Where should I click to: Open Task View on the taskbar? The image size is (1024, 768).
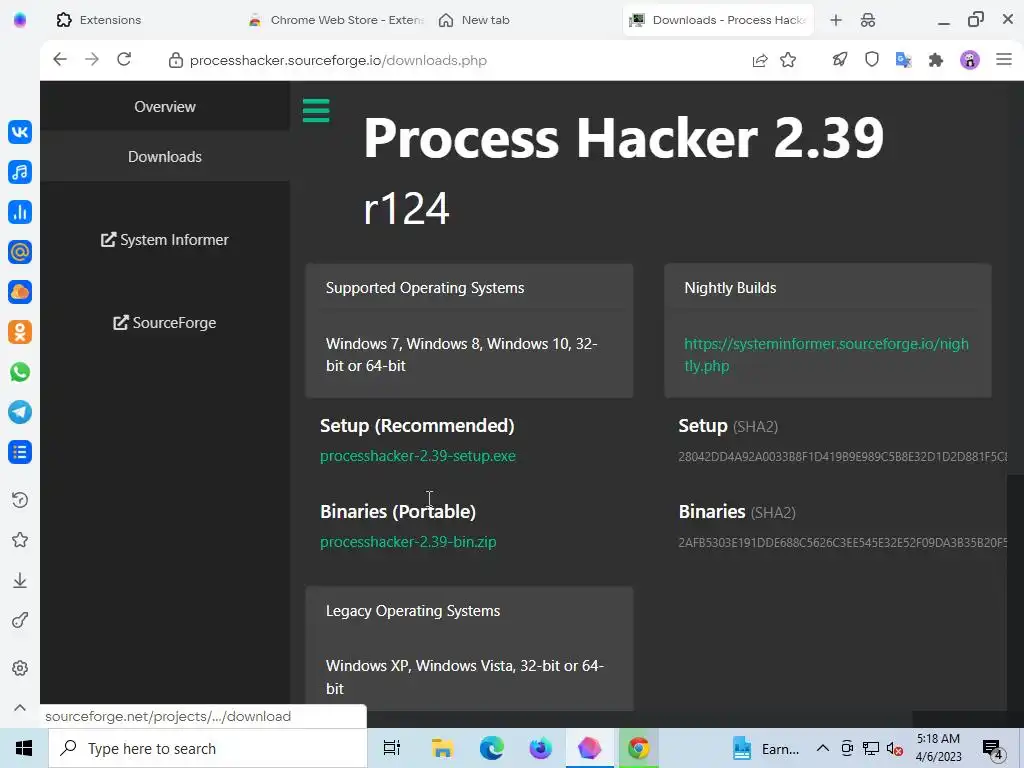[392, 748]
